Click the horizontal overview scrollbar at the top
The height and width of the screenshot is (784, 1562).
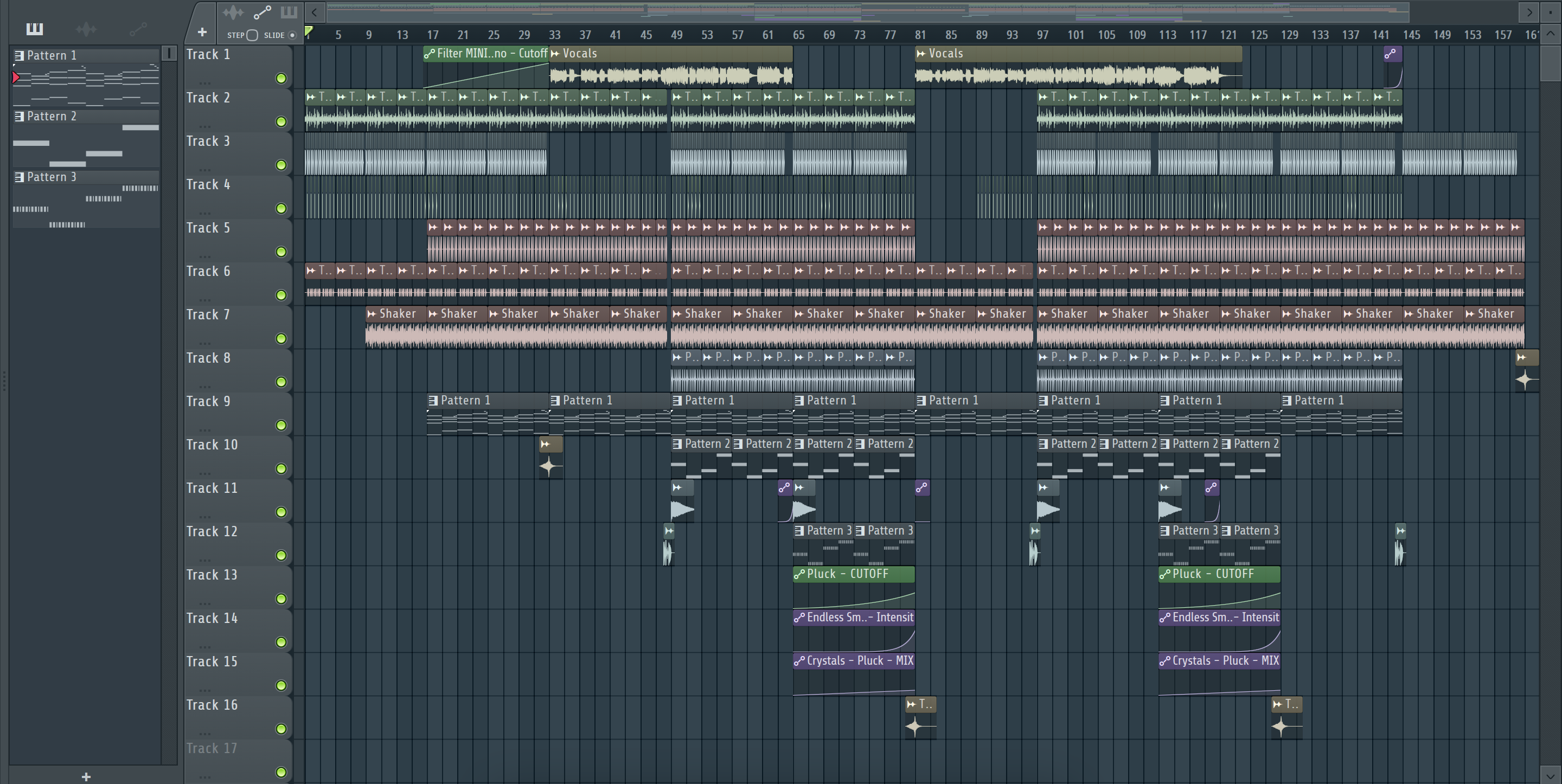tap(868, 11)
